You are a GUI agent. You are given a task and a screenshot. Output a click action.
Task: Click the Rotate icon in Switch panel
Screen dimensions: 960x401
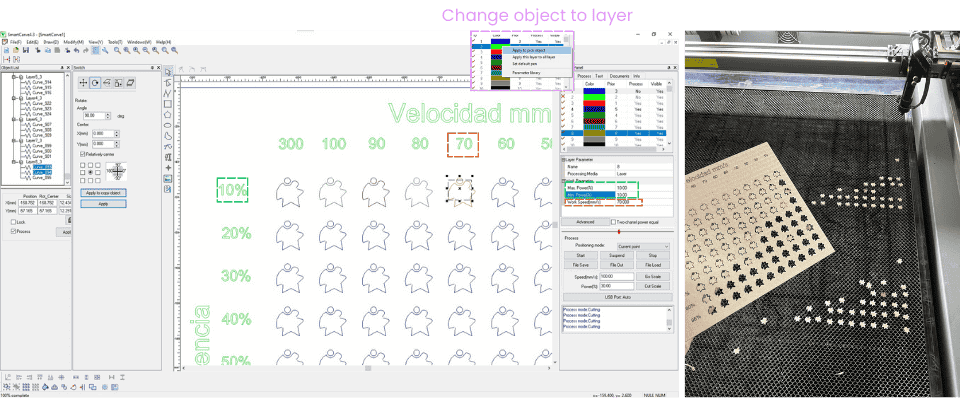pyautogui.click(x=95, y=82)
